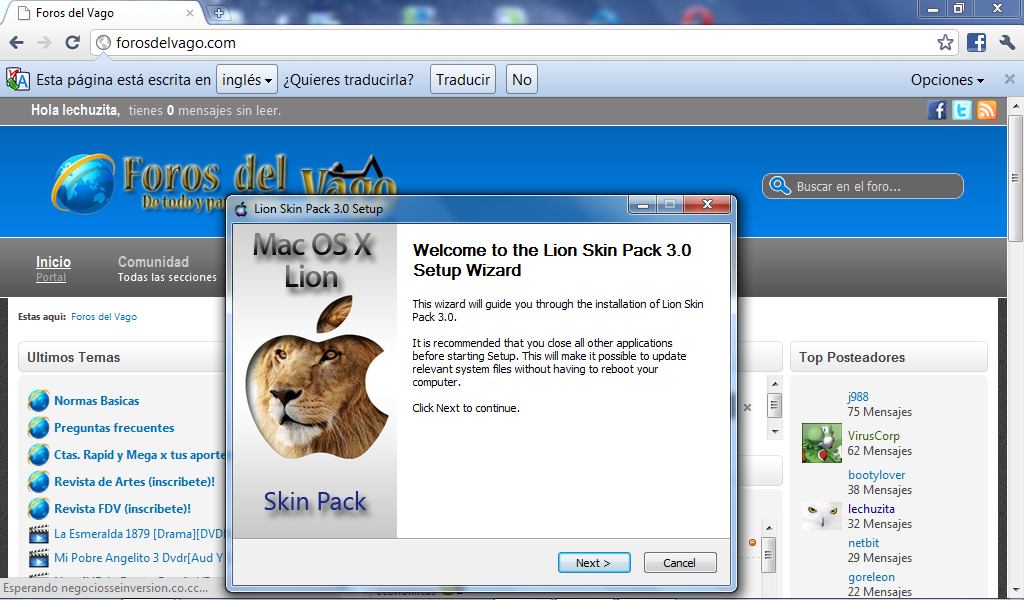Minimize the Lion Skin Pack Setup window
This screenshot has height=600, width=1024.
coord(643,204)
